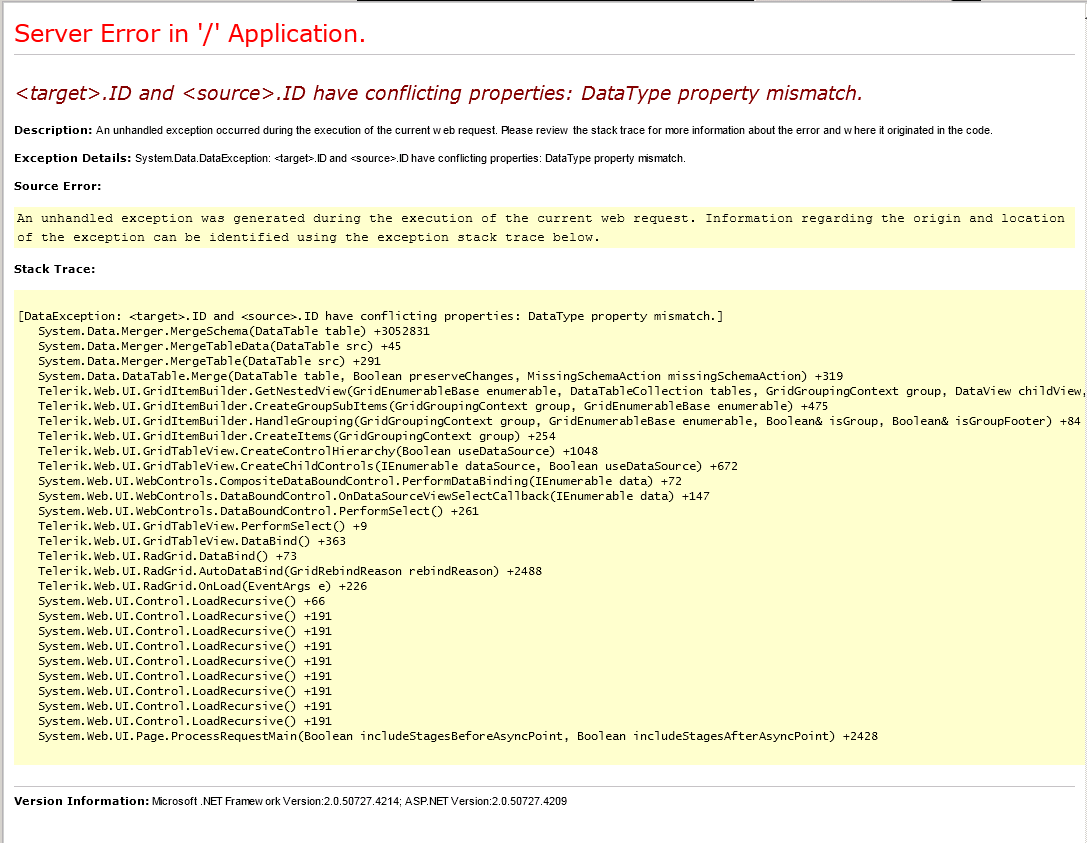Click the Merger.MergeSchema stack trace line
The height and width of the screenshot is (843, 1087).
click(234, 331)
